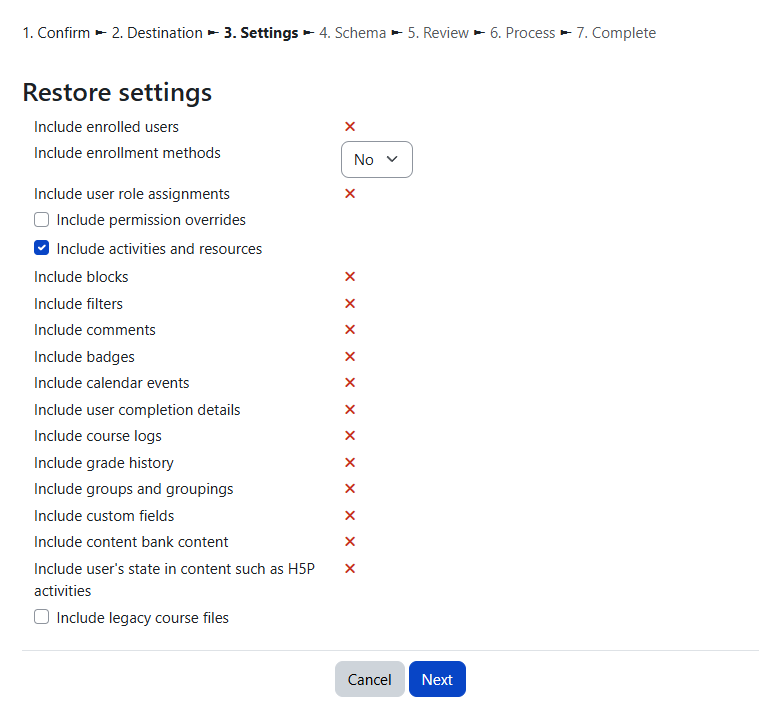
Task: Click the Include enrollment methods label
Action: pyautogui.click(x=127, y=153)
